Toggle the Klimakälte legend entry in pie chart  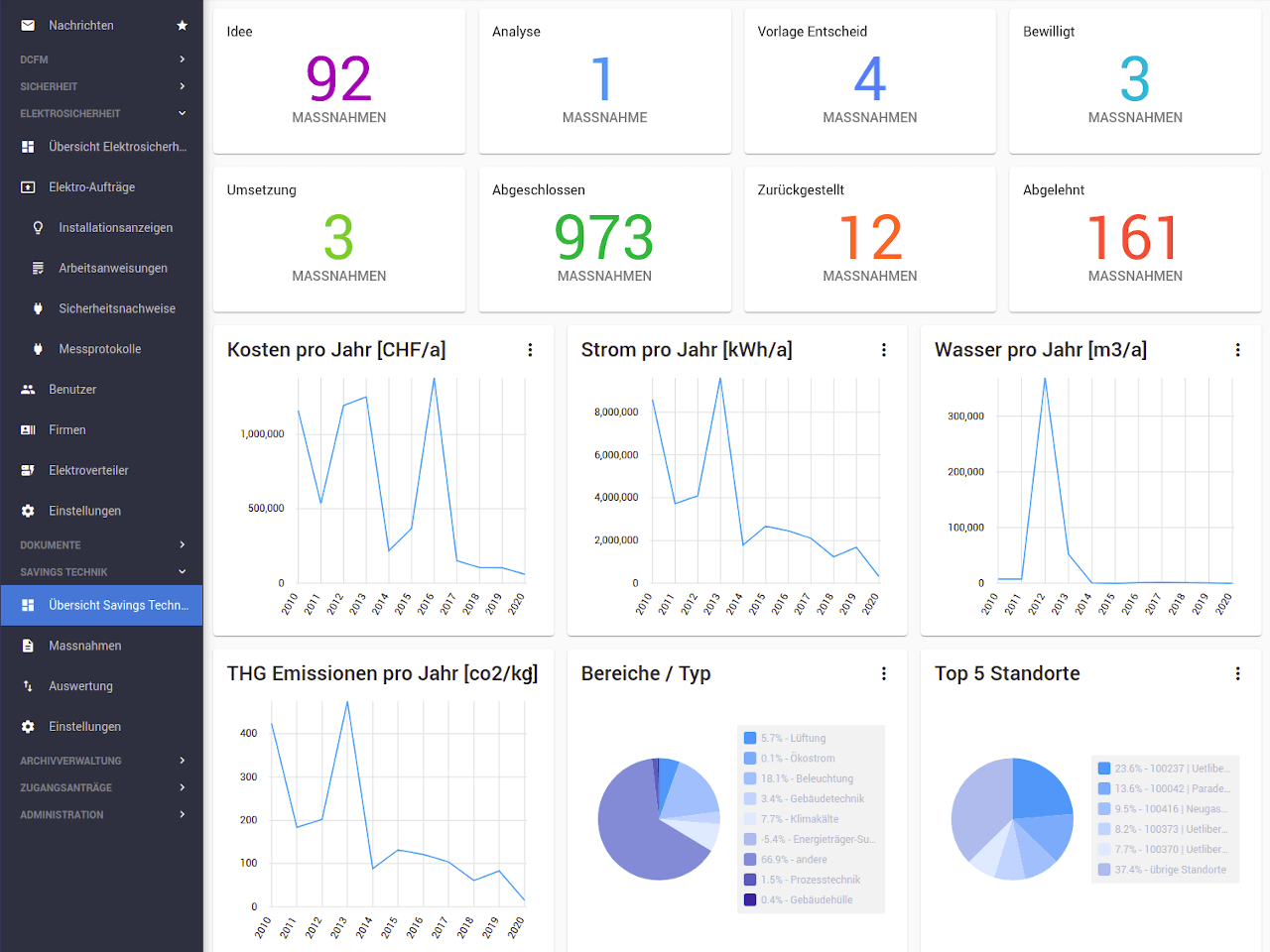coord(799,819)
